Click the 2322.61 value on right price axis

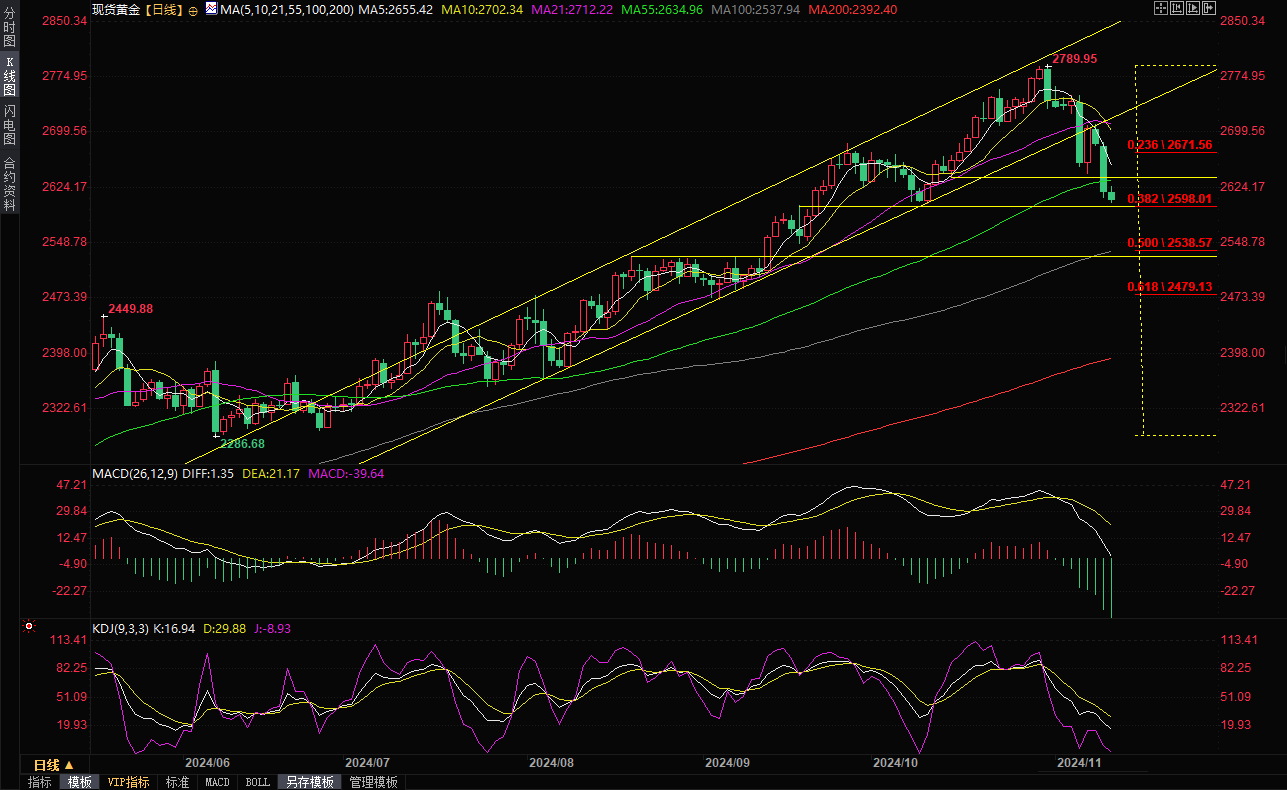1244,408
